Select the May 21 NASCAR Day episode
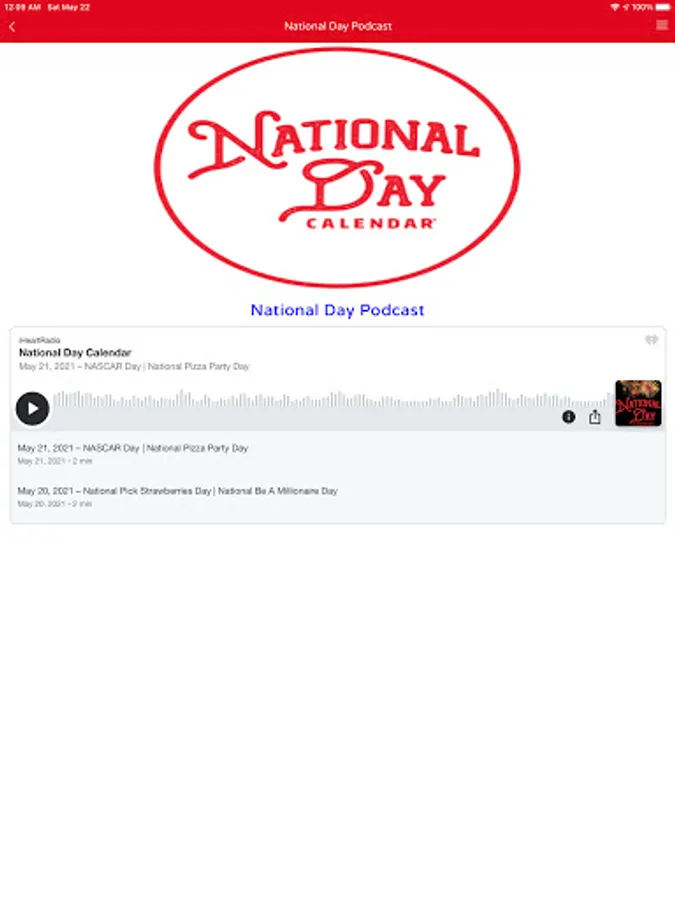The image size is (675, 900). coord(338,453)
